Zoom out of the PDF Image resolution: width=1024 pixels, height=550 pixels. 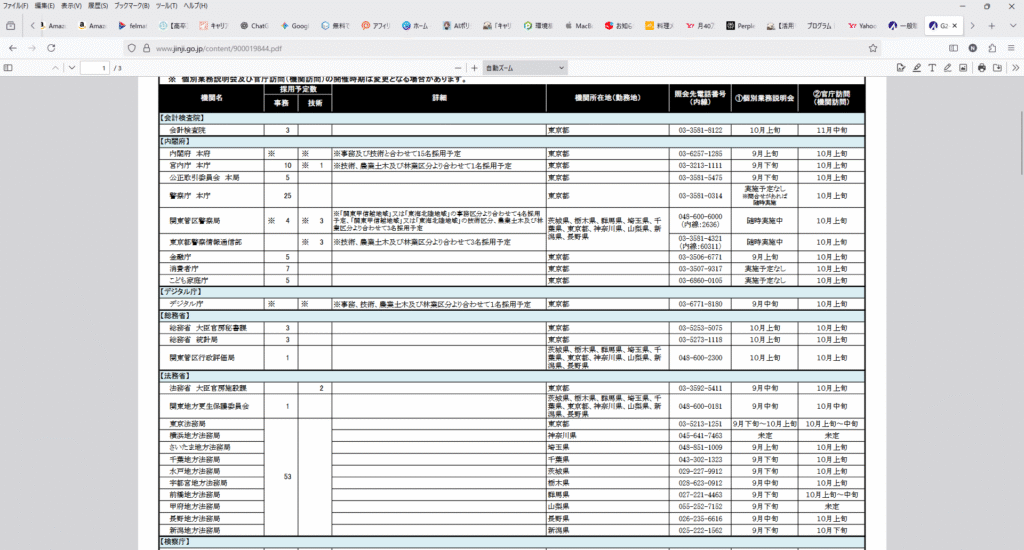click(x=458, y=68)
